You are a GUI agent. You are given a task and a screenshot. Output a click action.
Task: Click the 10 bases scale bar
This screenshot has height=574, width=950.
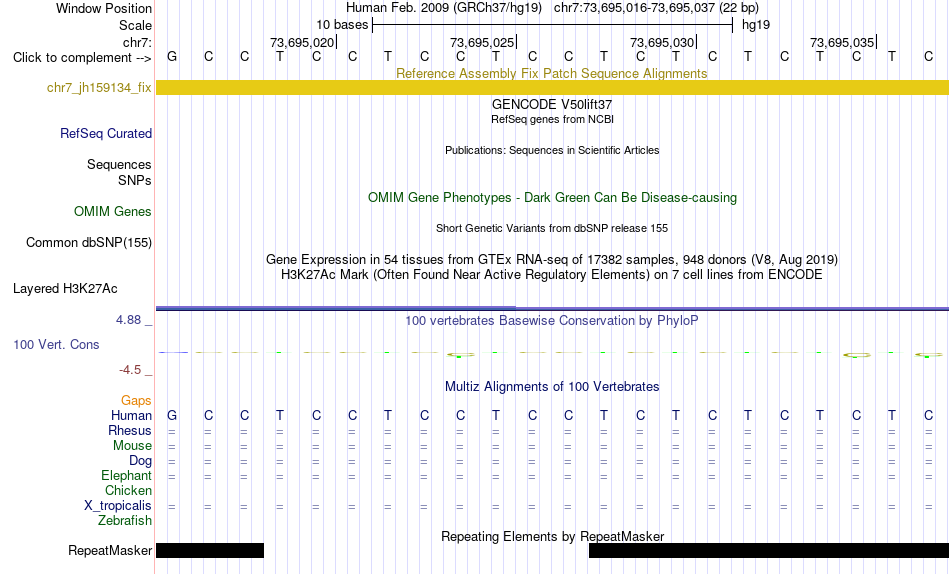click(553, 25)
